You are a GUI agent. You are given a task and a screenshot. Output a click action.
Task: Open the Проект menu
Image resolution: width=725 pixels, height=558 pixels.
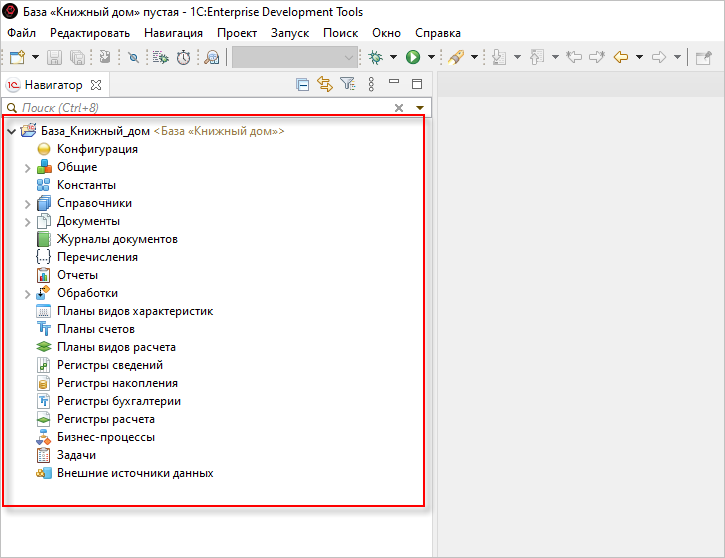point(236,33)
